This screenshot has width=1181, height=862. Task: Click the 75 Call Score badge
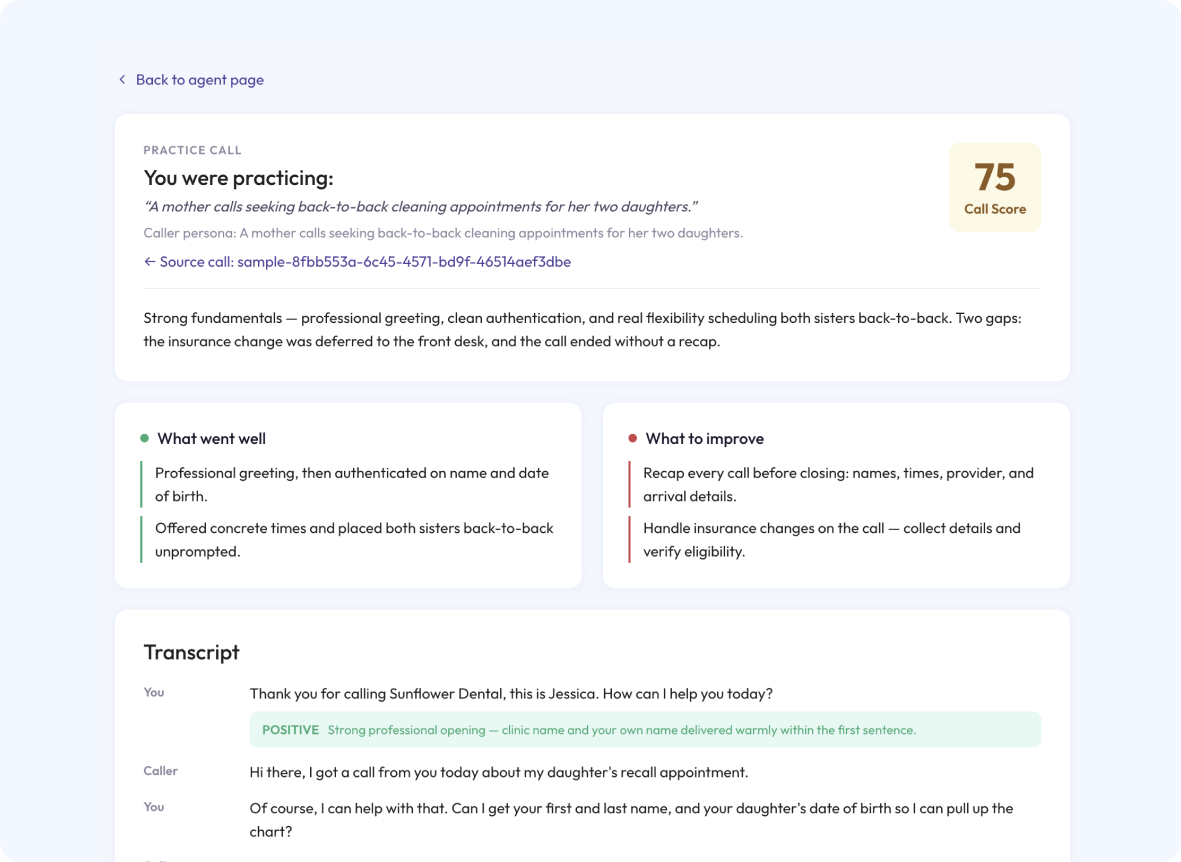click(x=995, y=187)
